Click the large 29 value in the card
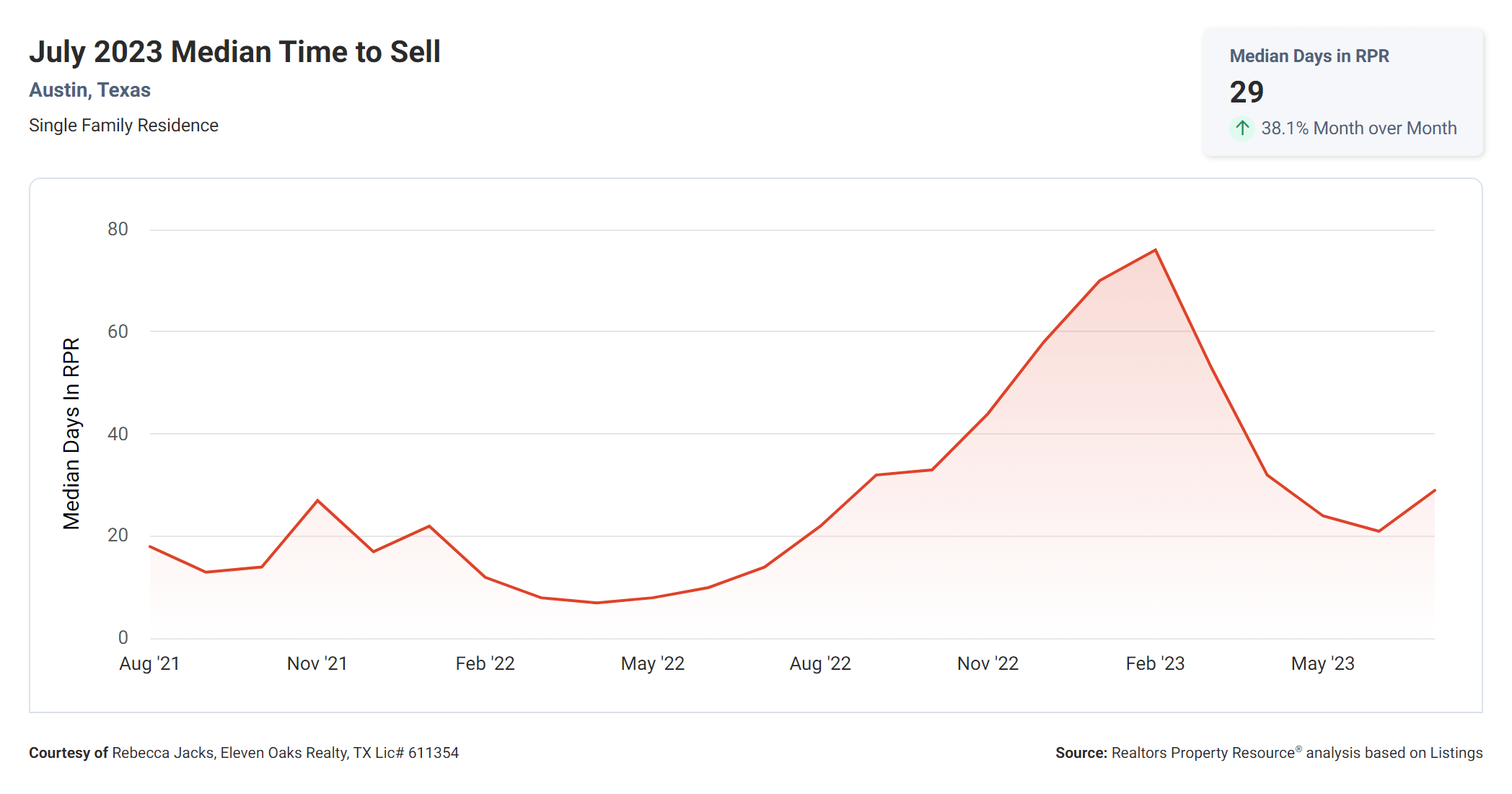This screenshot has width=1512, height=794. [x=1247, y=92]
